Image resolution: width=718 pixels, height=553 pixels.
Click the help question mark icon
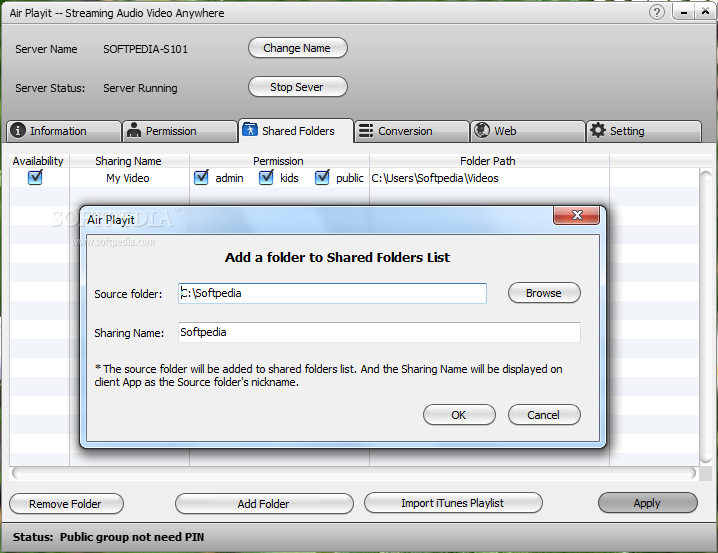coord(657,12)
